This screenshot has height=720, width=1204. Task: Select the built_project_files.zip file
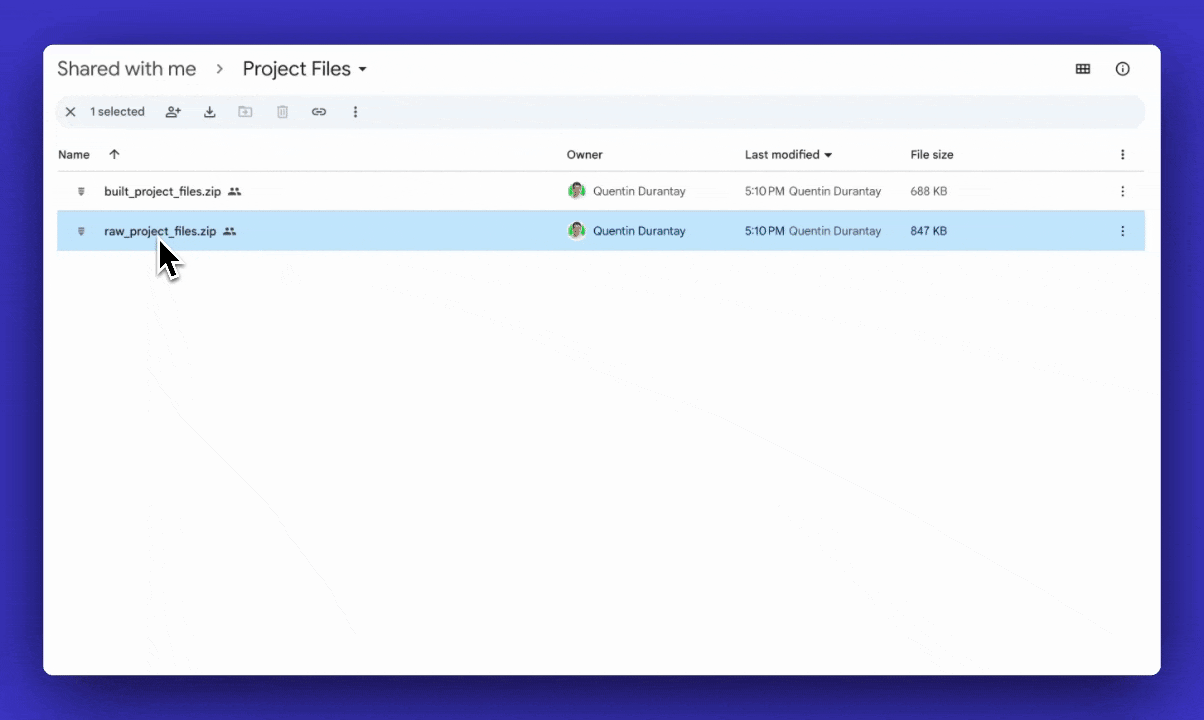[162, 191]
